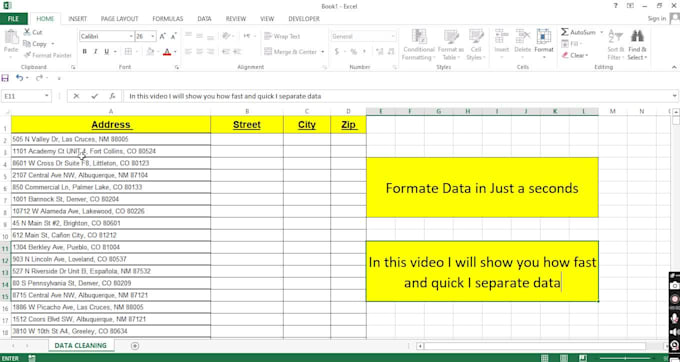Toggle Bold formatting
Screen dimensions: 680x362
coord(85,52)
